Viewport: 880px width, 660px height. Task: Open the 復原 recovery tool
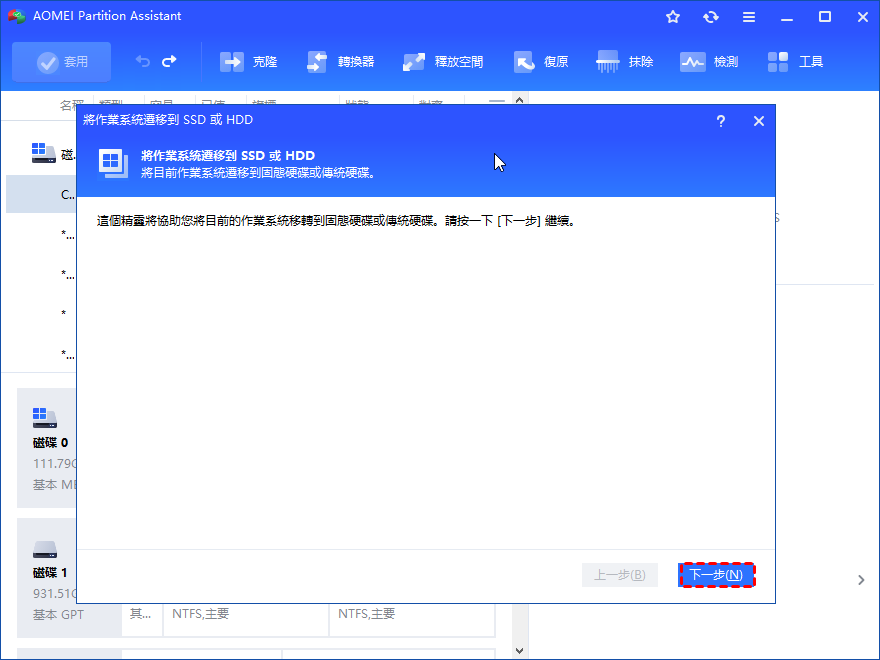click(541, 62)
